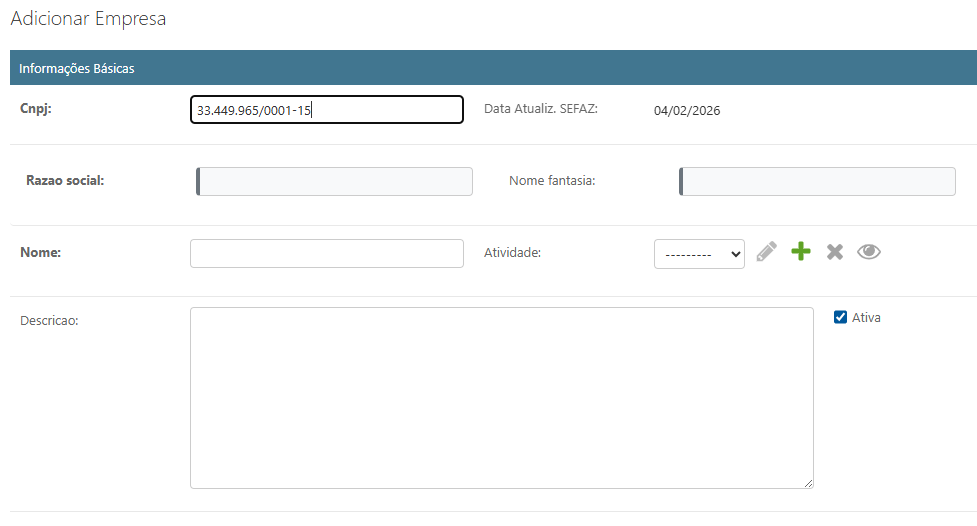Click the Informações Básicas section header
This screenshot has width=977, height=526.
pyautogui.click(x=77, y=69)
